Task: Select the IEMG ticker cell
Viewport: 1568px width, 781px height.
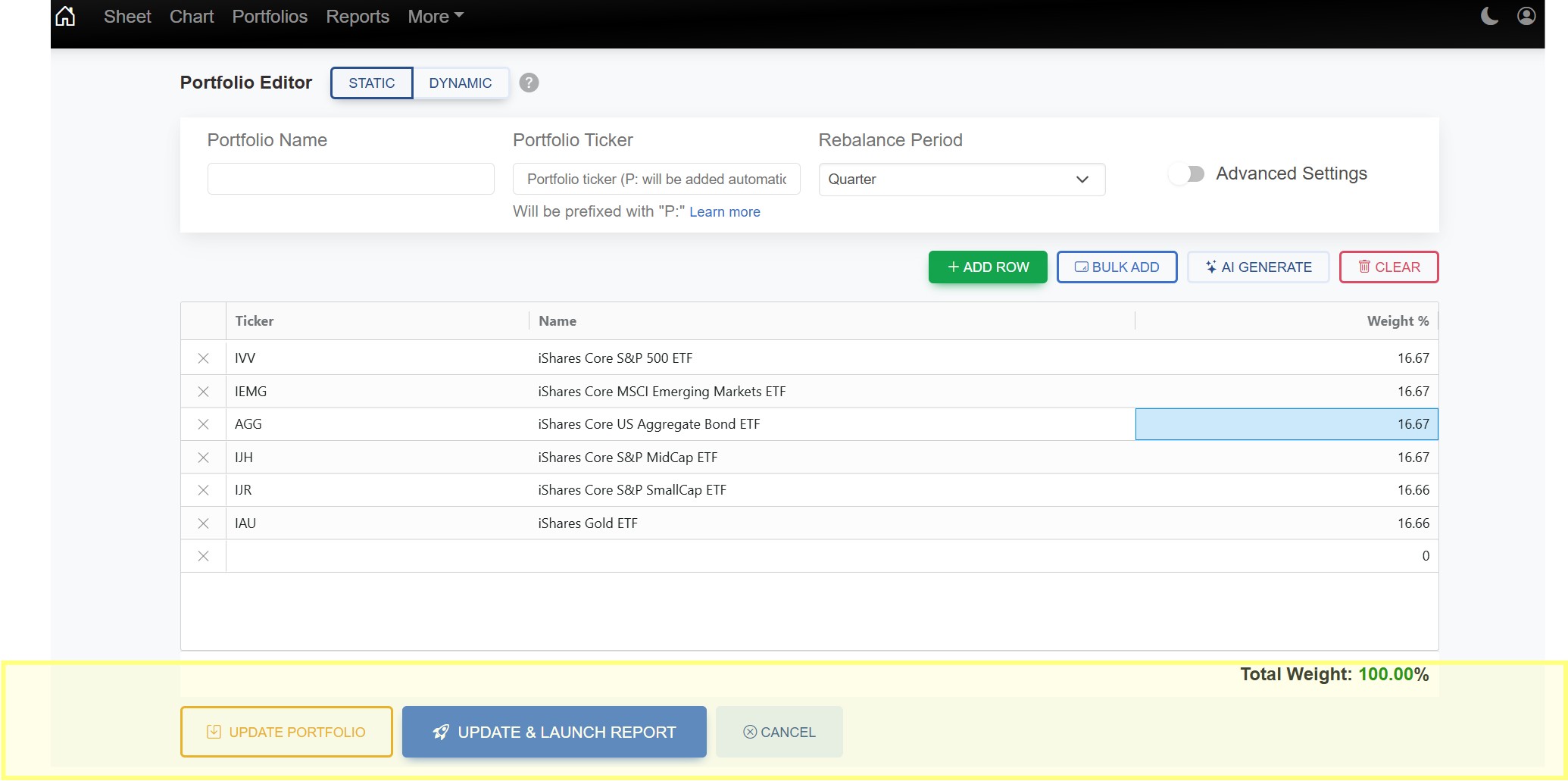Action: (377, 392)
